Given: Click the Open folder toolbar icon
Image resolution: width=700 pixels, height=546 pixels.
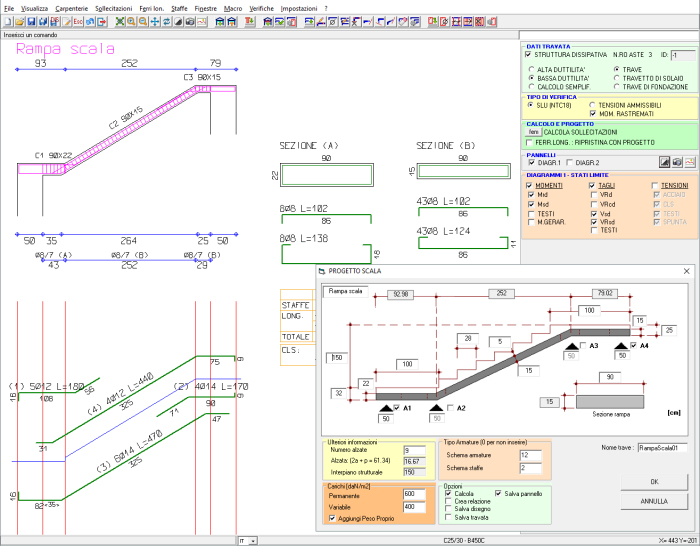Looking at the screenshot, I should click(x=18, y=21).
